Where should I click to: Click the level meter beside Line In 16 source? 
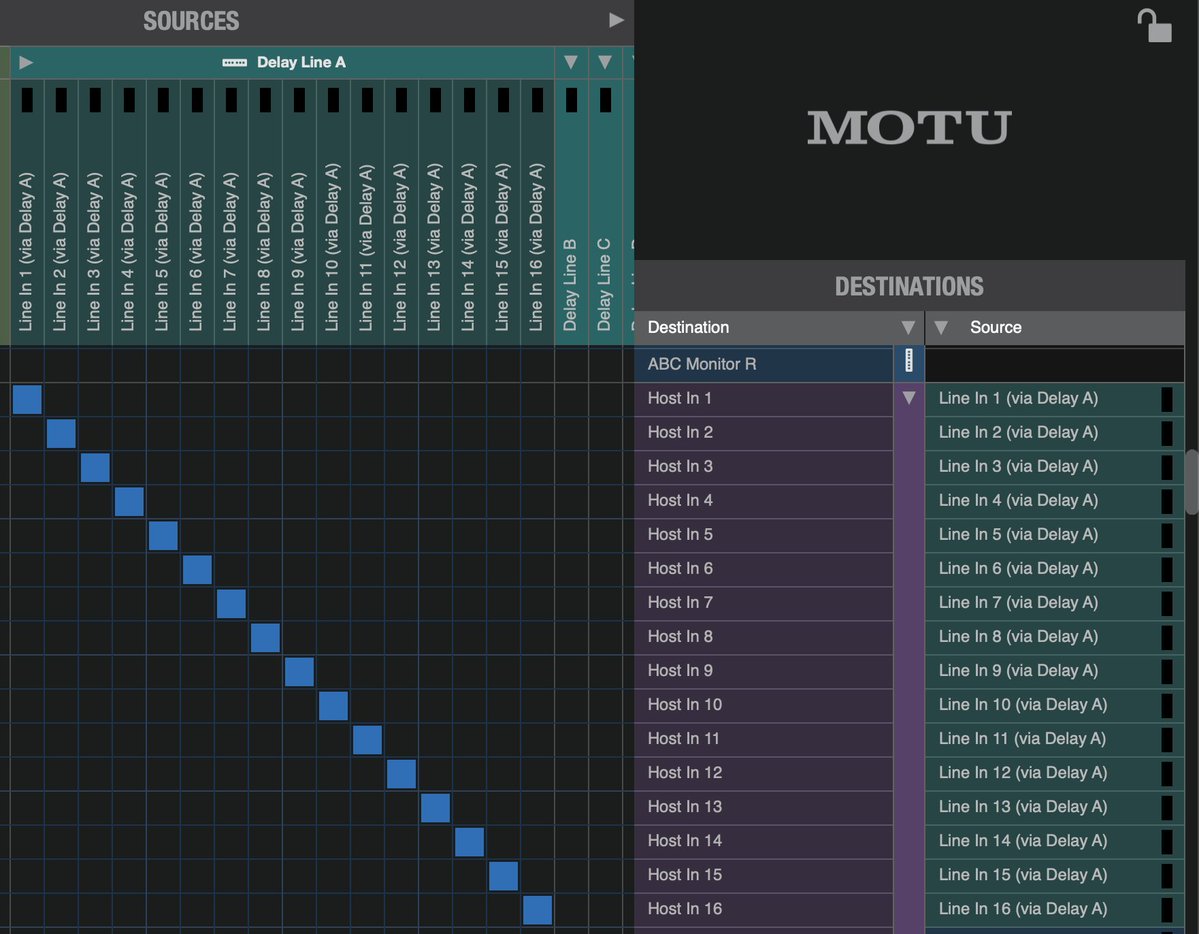[1167, 910]
